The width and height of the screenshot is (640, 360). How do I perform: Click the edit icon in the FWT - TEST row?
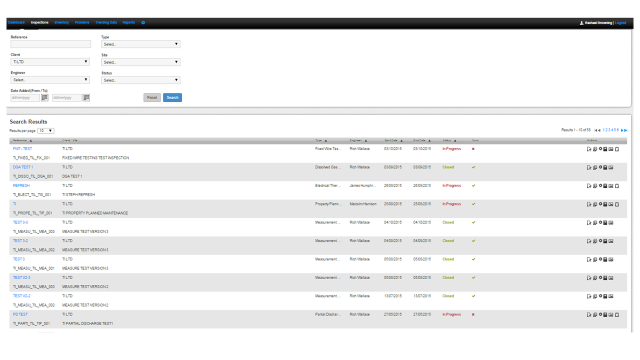tap(589, 149)
